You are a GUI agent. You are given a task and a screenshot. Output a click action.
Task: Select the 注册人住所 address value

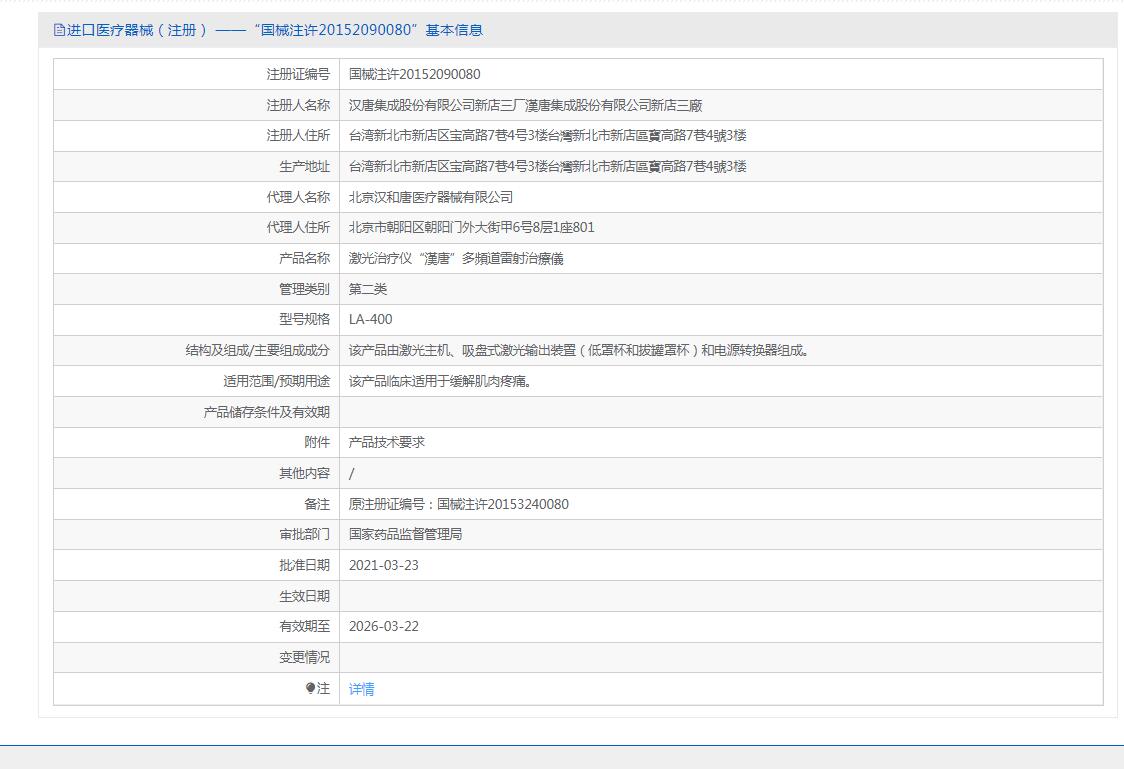pyautogui.click(x=548, y=135)
